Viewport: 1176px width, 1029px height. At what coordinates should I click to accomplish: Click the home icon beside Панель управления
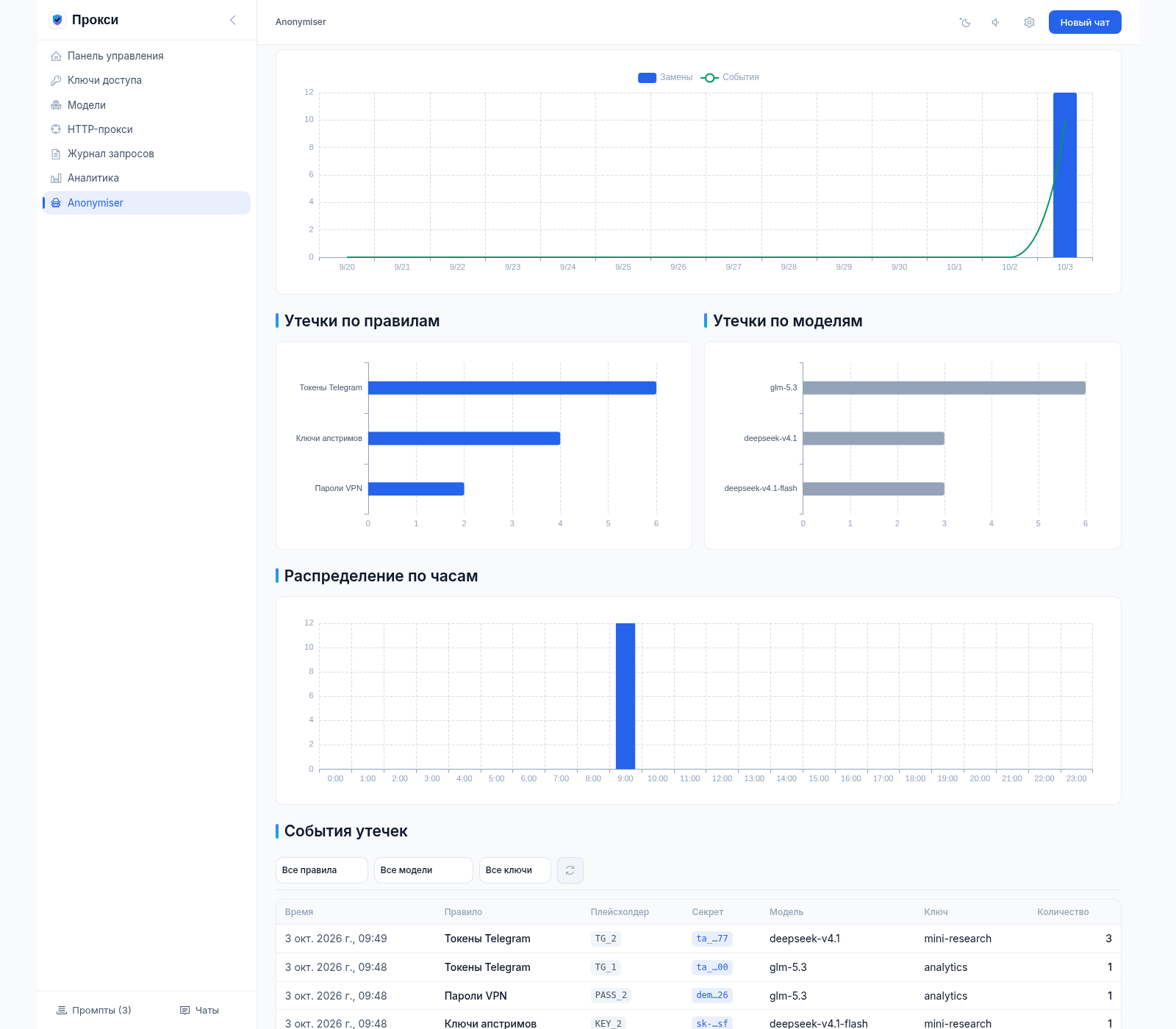[x=56, y=56]
